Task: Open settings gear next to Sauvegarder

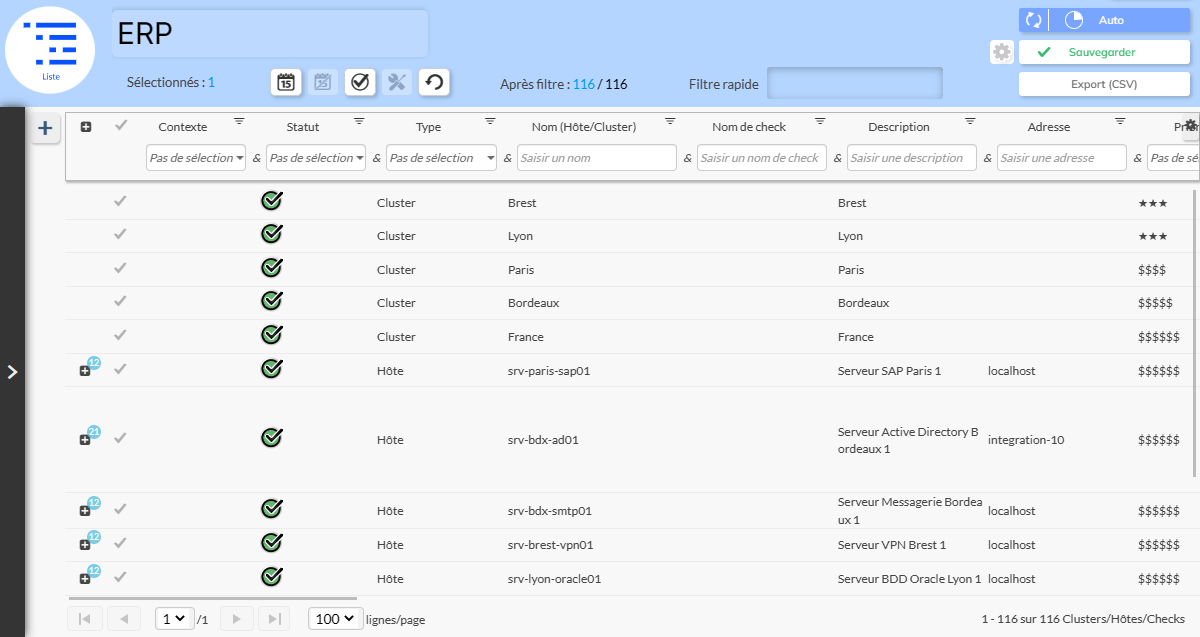Action: tap(1001, 52)
